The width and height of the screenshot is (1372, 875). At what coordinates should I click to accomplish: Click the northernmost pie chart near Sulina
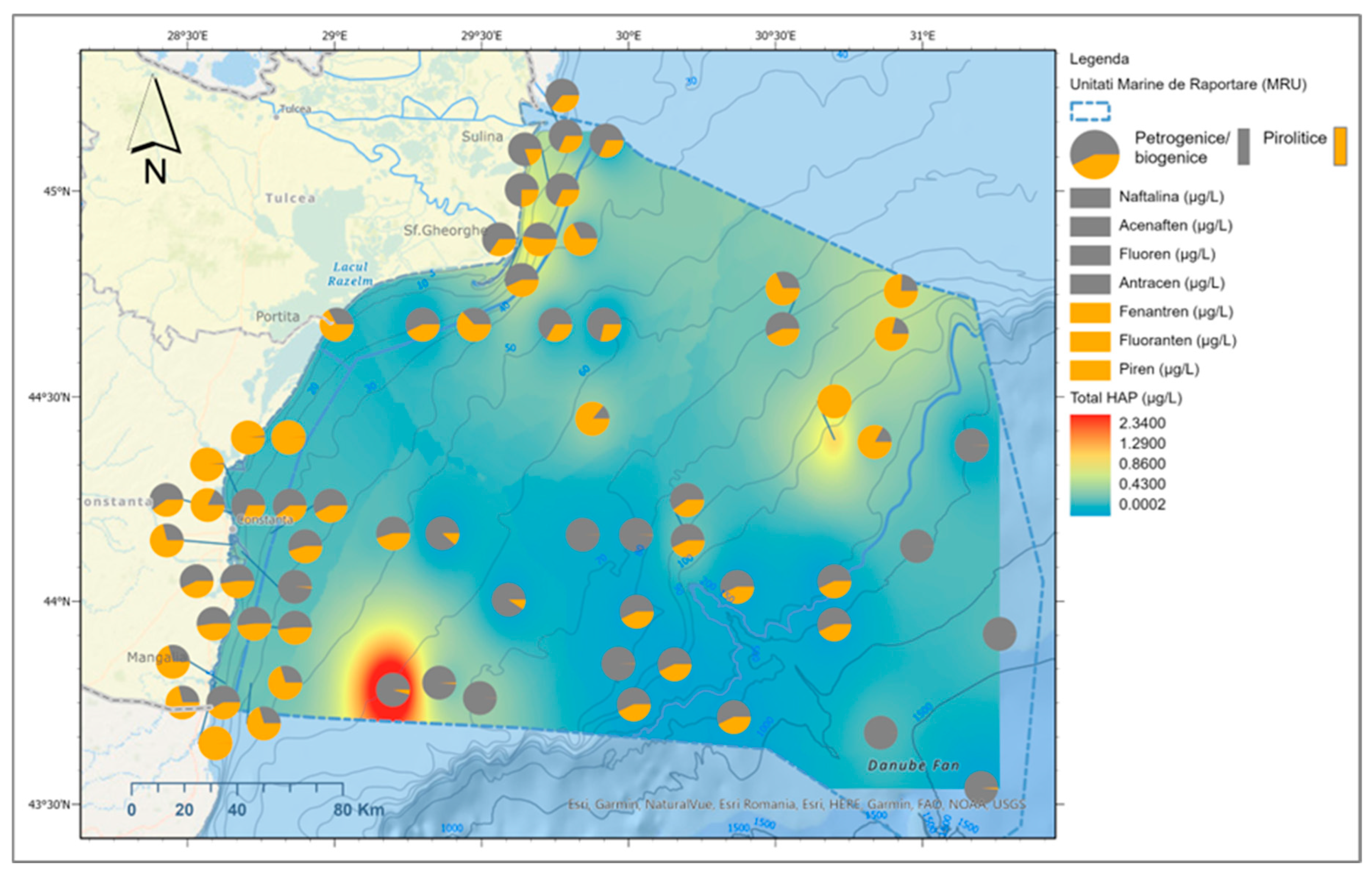click(562, 95)
